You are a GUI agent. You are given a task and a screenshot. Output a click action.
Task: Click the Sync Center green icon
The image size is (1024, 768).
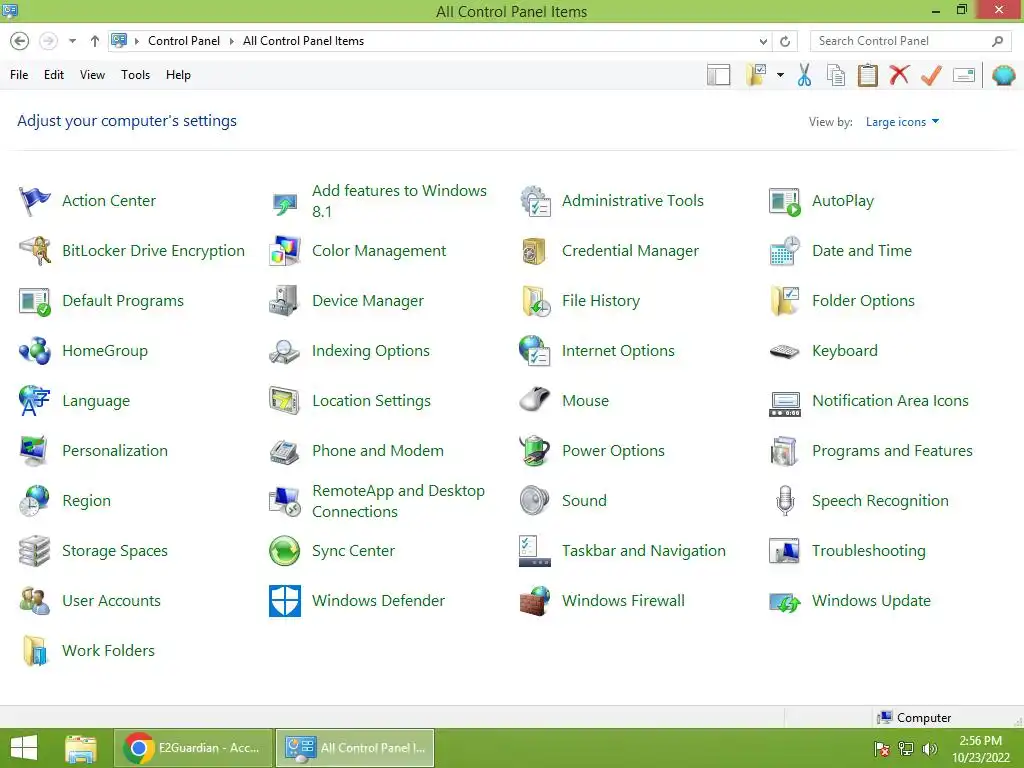(x=285, y=551)
